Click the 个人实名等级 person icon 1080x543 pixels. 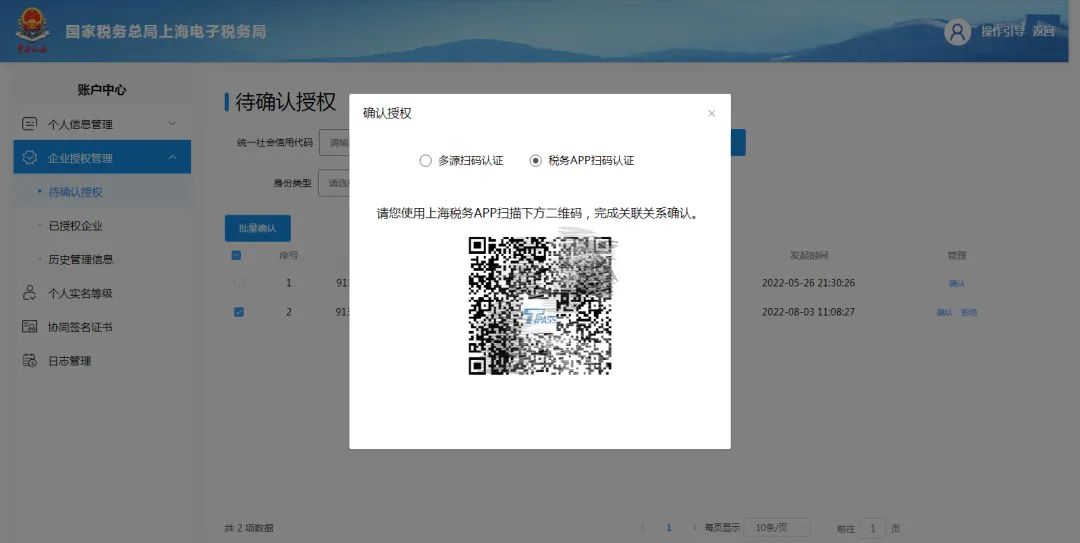(x=30, y=293)
